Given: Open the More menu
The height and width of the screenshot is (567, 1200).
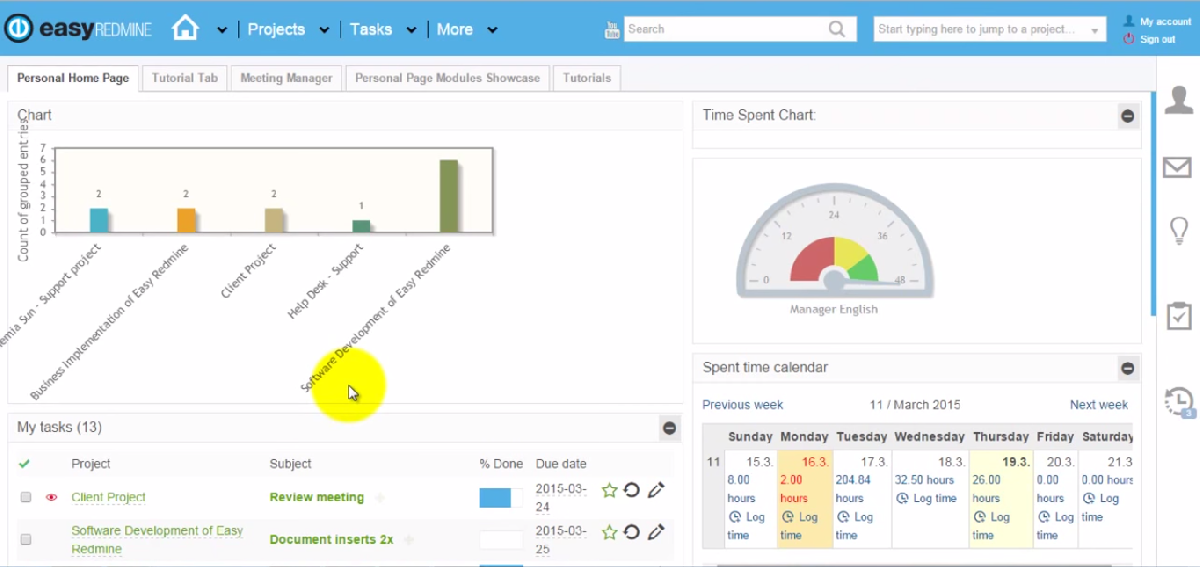Looking at the screenshot, I should click(455, 29).
